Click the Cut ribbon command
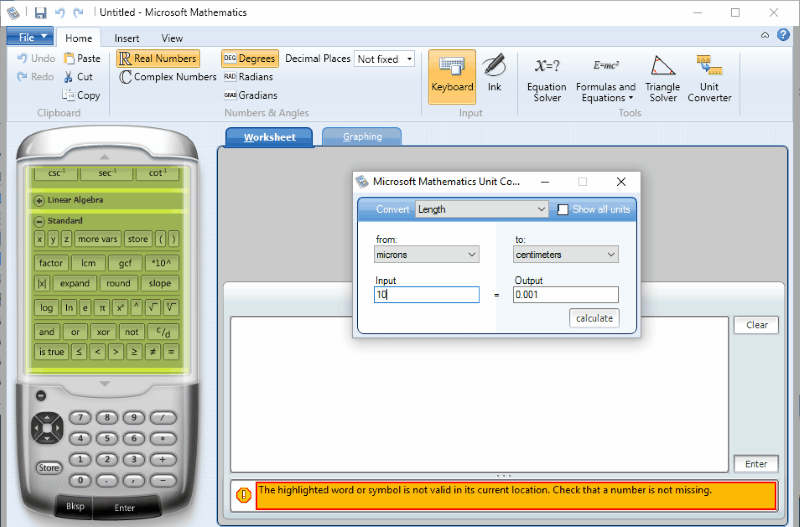800x527 pixels. [78, 77]
